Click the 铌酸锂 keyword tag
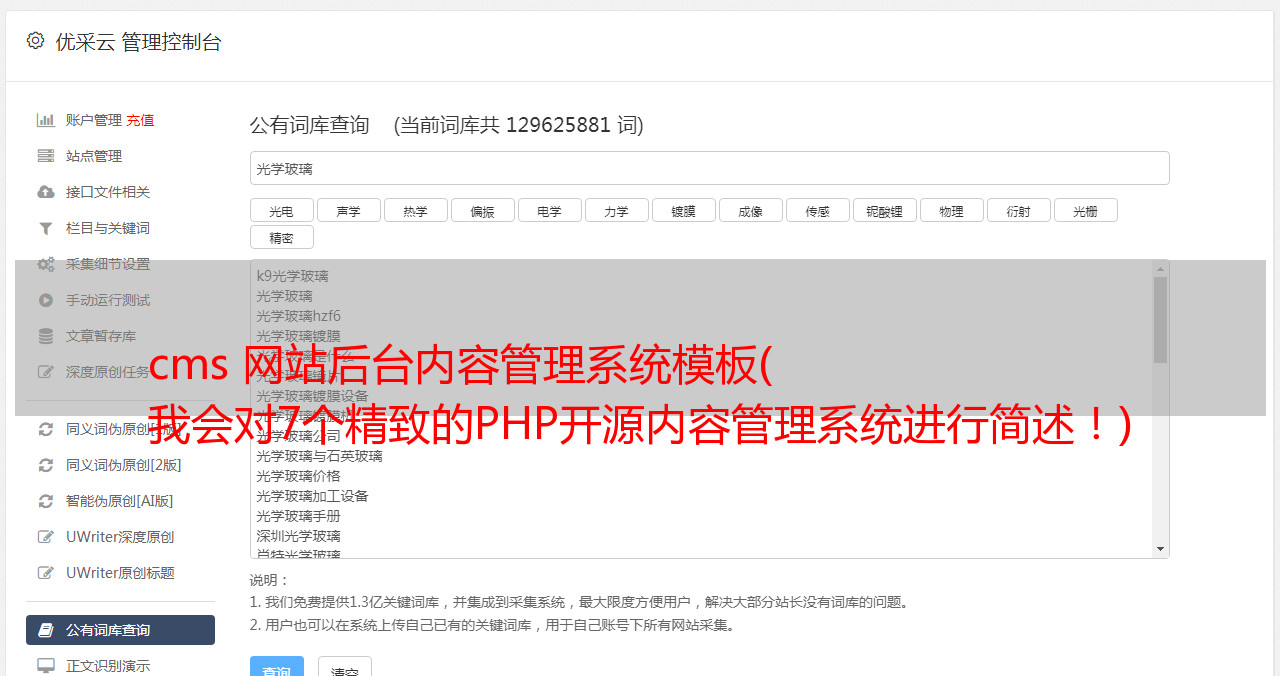The height and width of the screenshot is (676, 1280). point(885,210)
